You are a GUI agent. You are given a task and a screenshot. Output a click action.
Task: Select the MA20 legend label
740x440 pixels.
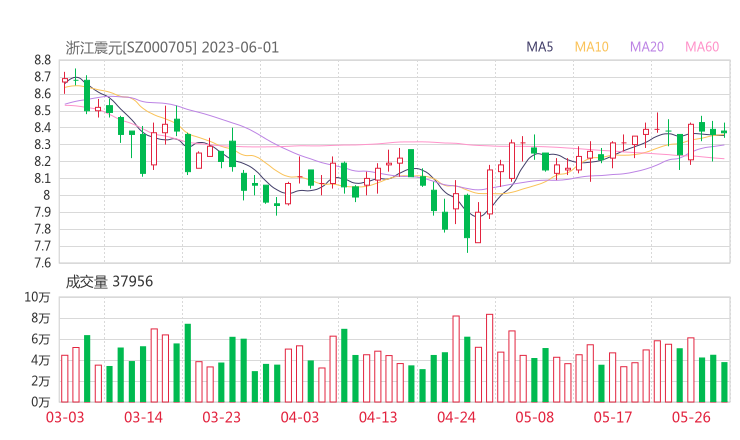[x=647, y=47]
